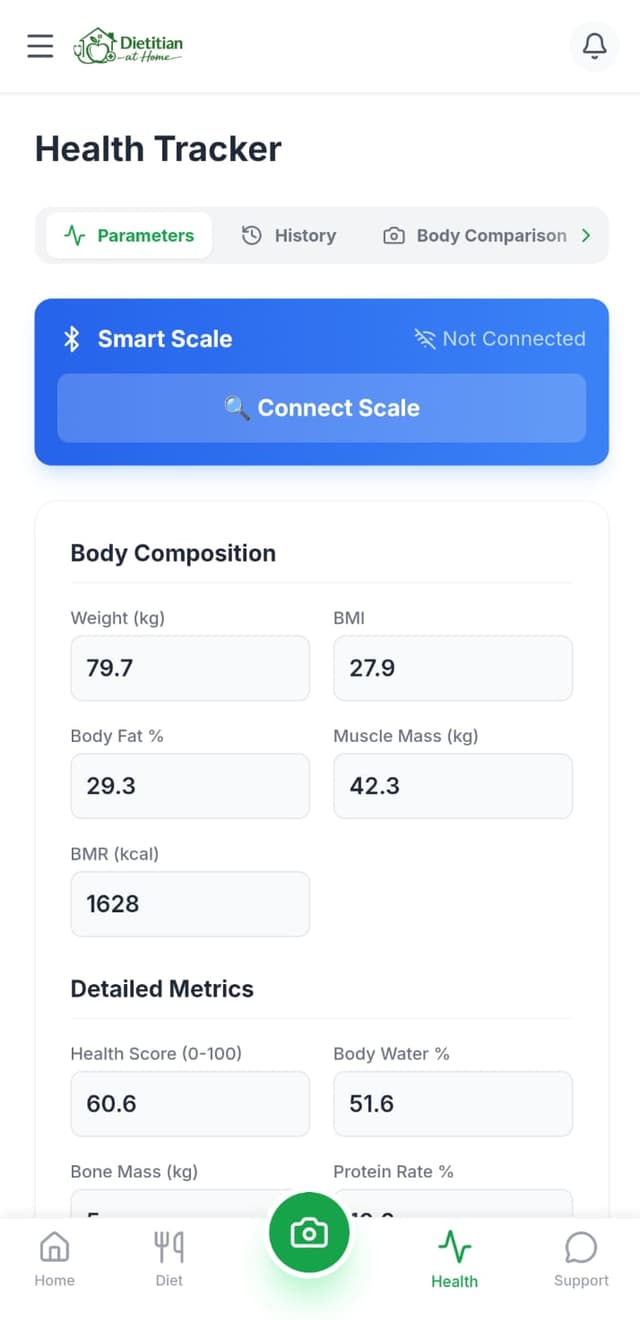Open the notification bell
The image size is (640, 1320).
pos(594,46)
